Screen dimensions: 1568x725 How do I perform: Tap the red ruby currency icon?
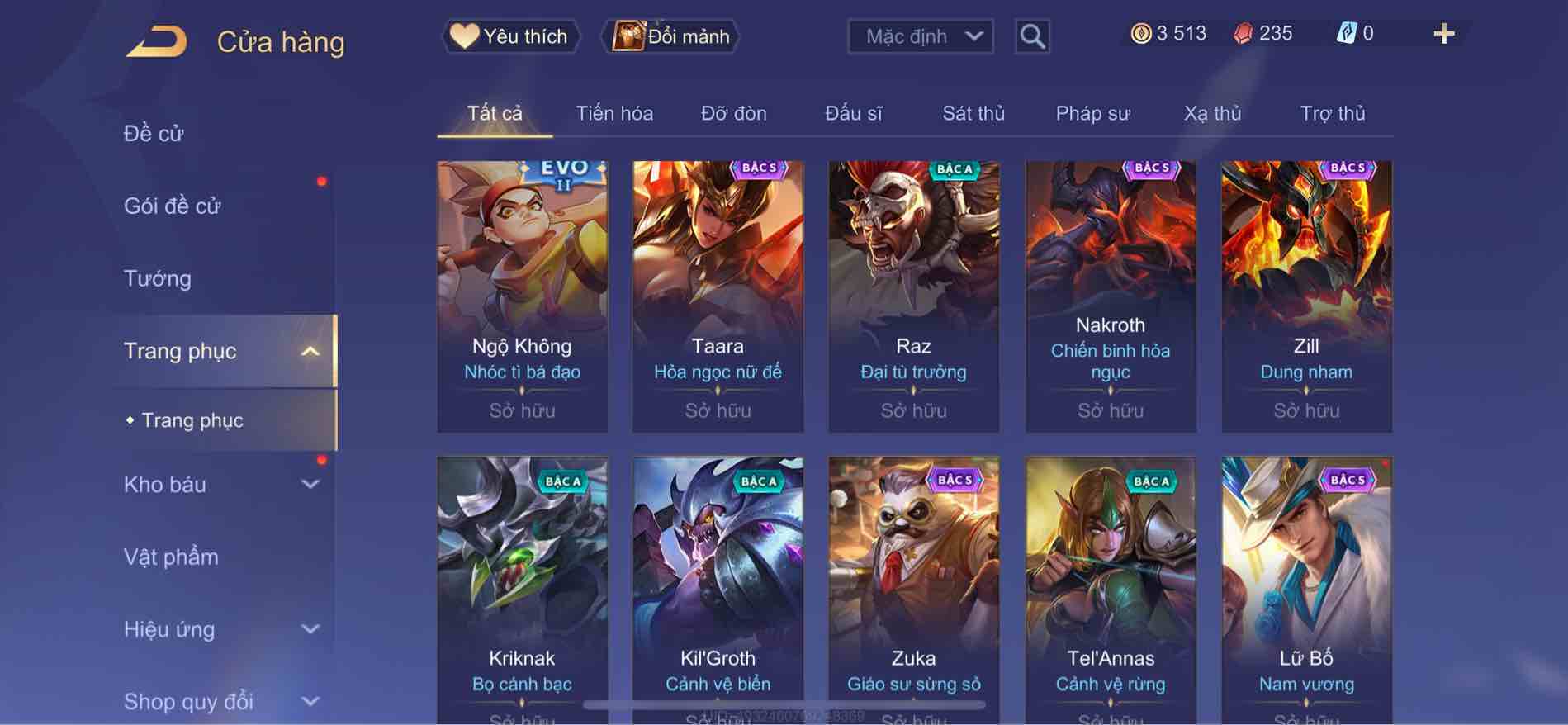pyautogui.click(x=1243, y=34)
